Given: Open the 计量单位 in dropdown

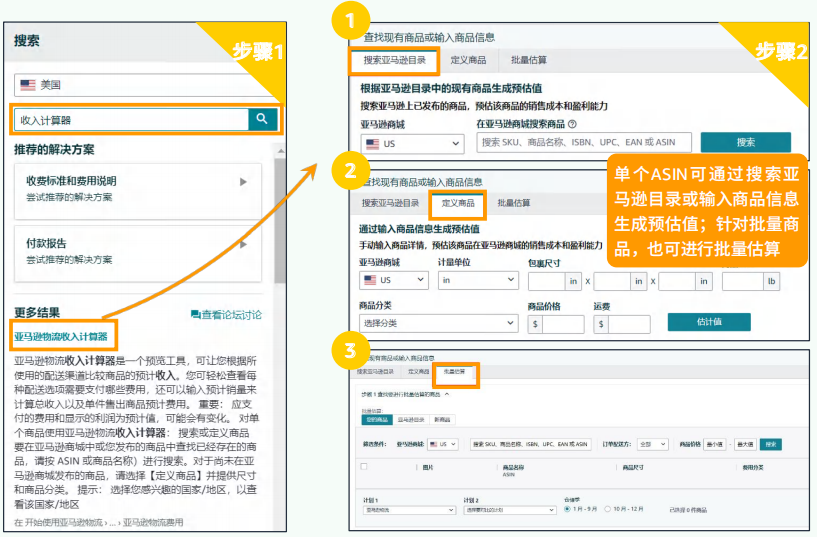Looking at the screenshot, I should (x=478, y=280).
